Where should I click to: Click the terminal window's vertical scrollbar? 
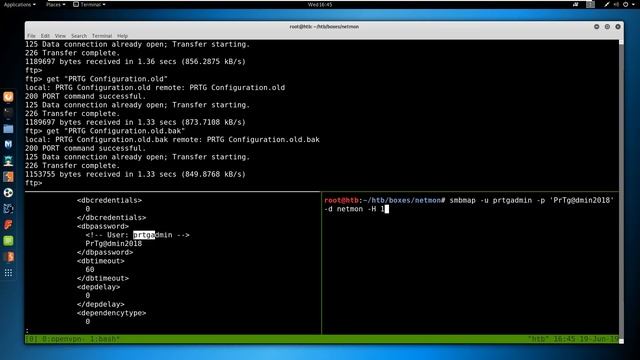point(621,190)
